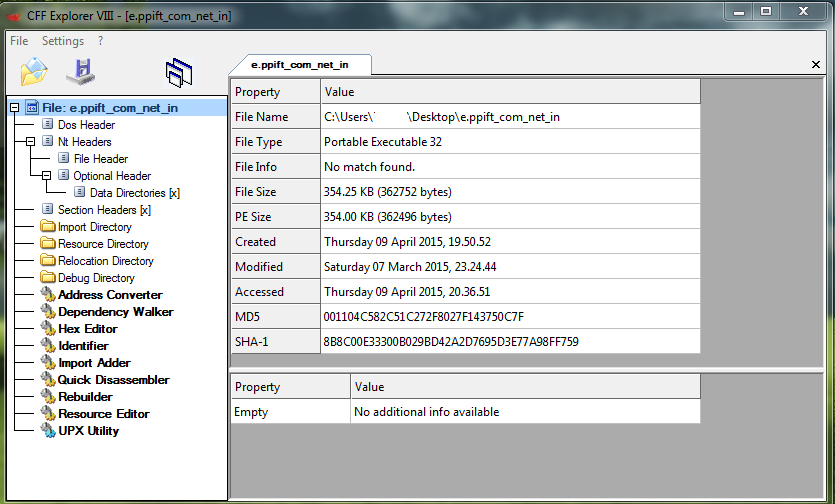Click the Nt Headers page icon
Viewport: 835px width, 504px height.
(x=48, y=142)
